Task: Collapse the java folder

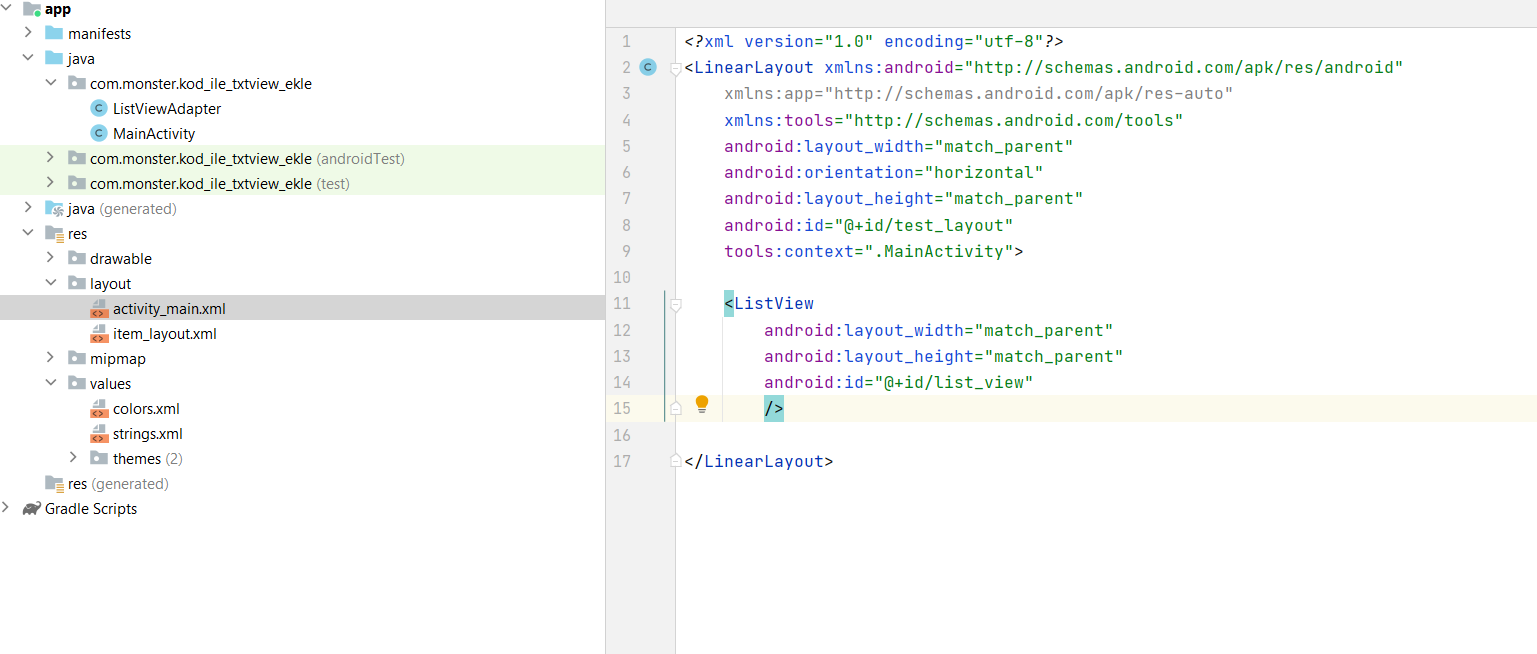Action: (29, 58)
